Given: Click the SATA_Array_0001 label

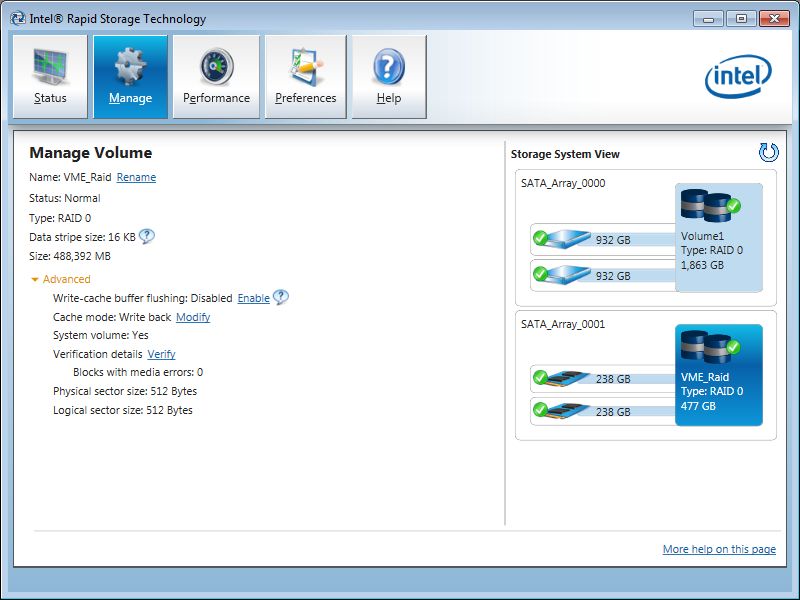Looking at the screenshot, I should [563, 324].
